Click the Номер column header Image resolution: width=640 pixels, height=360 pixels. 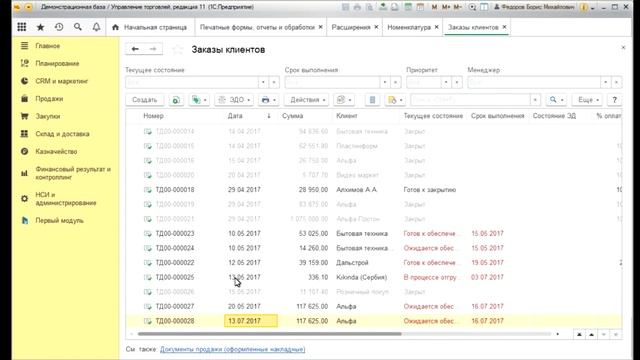pyautogui.click(x=153, y=116)
